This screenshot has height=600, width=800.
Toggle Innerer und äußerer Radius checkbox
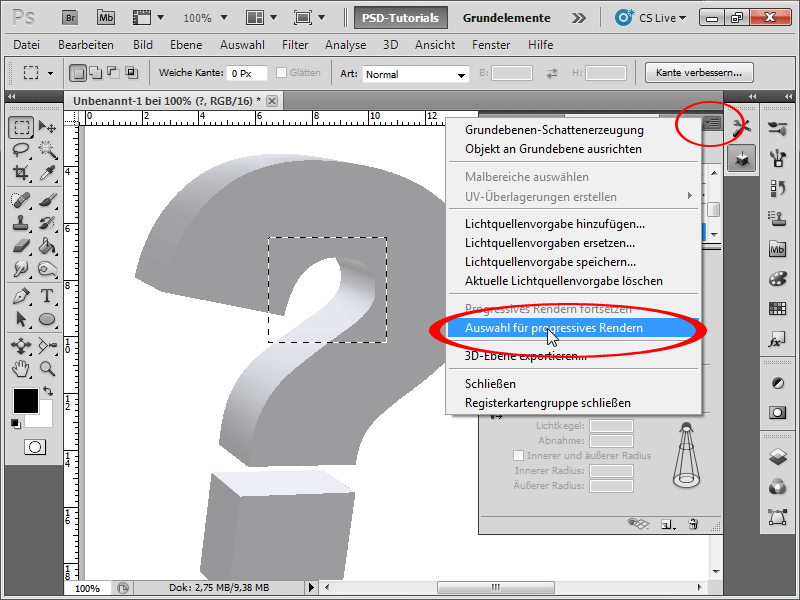518,455
